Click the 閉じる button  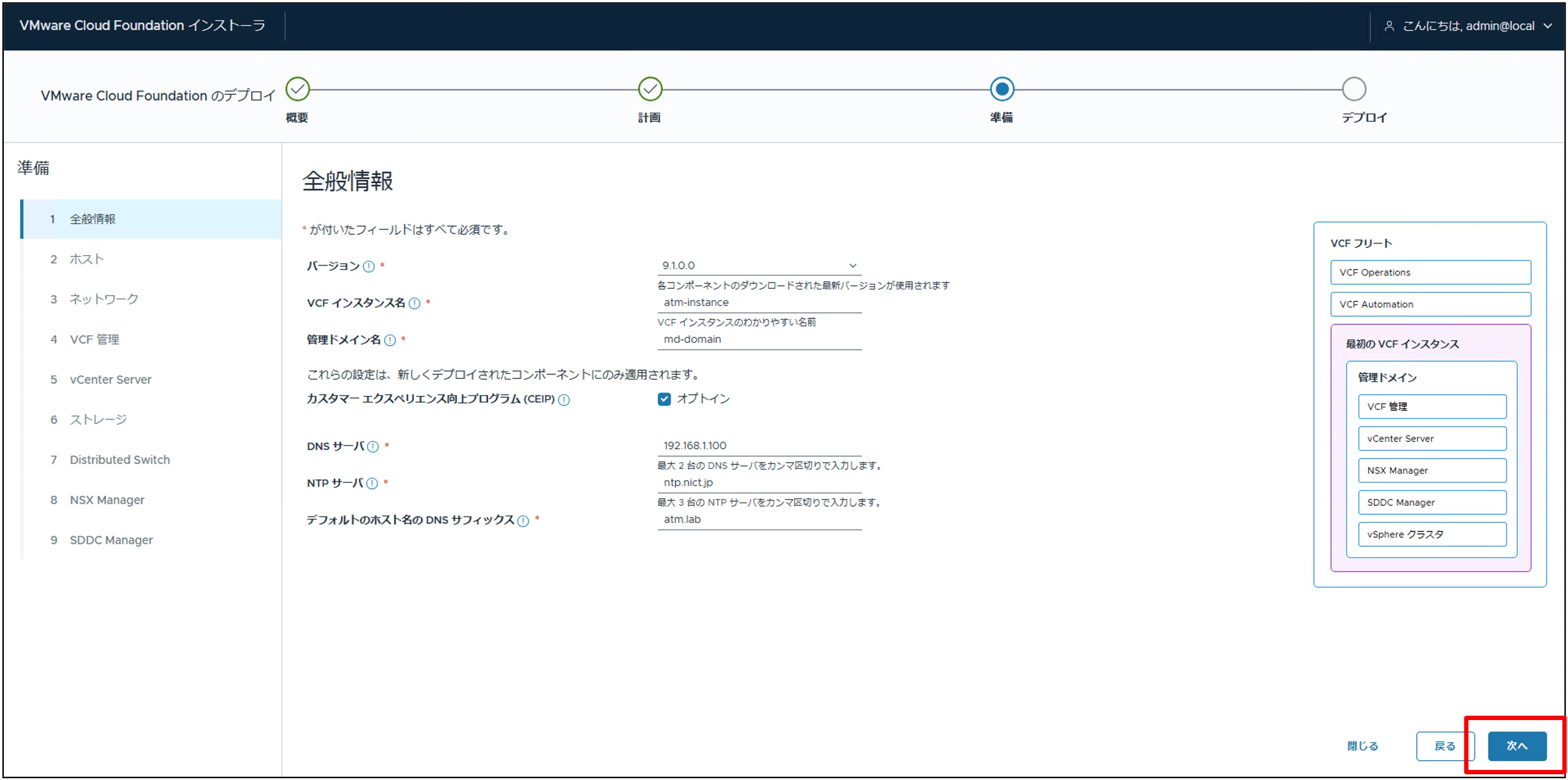coord(1362,746)
